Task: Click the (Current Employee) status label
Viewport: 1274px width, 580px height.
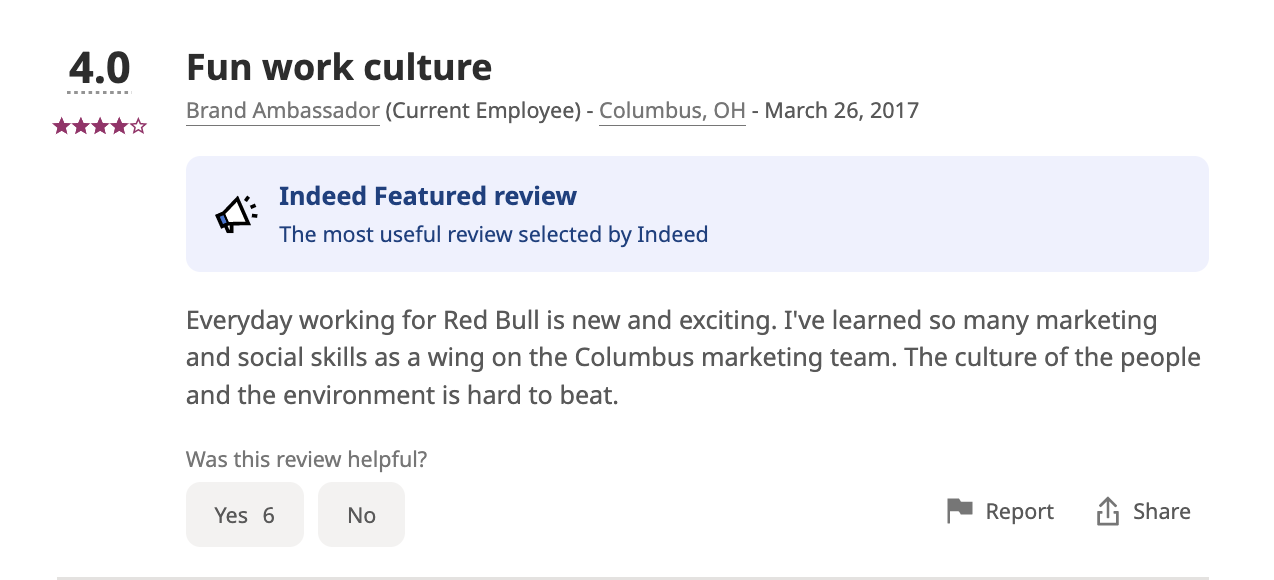Action: pyautogui.click(x=483, y=110)
